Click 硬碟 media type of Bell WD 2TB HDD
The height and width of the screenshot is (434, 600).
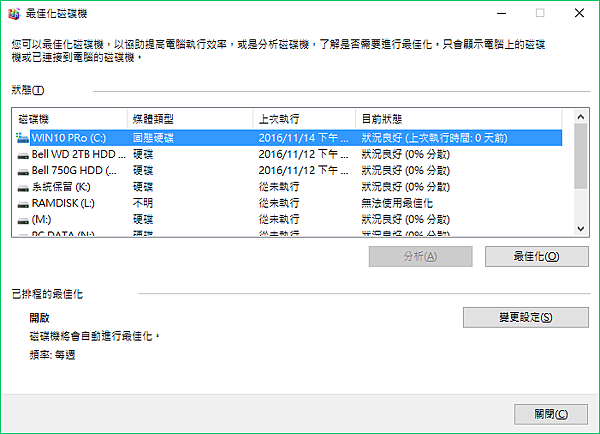click(x=143, y=154)
